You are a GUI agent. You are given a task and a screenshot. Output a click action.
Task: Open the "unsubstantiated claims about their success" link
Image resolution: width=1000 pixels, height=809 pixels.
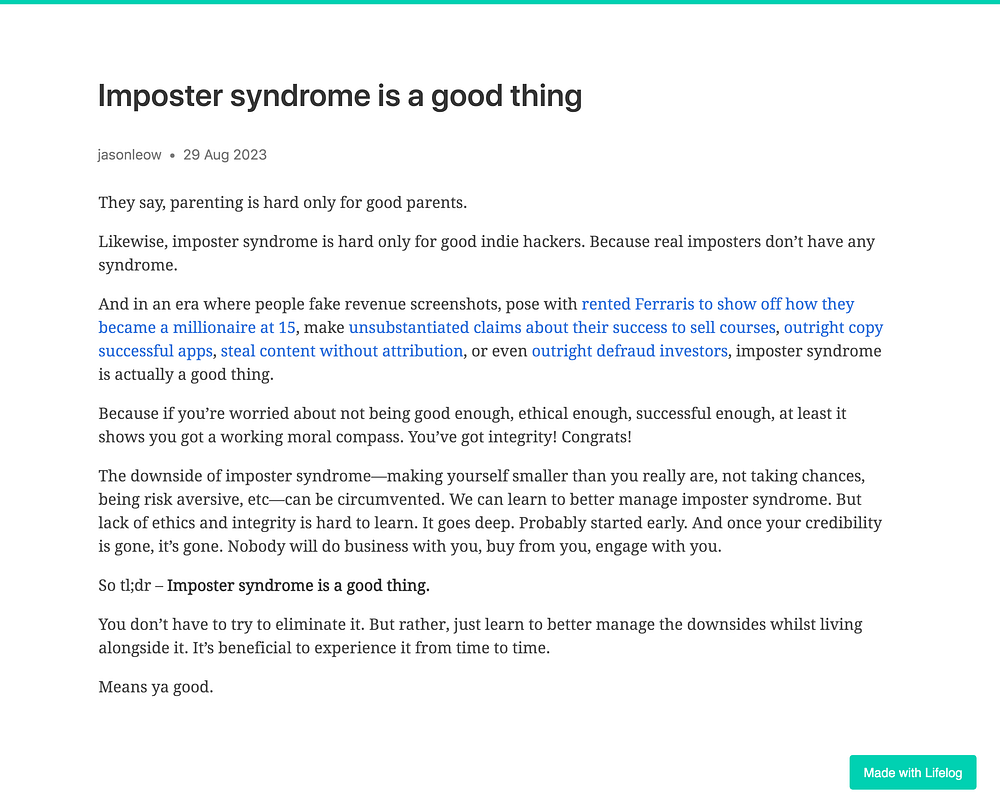coord(562,328)
